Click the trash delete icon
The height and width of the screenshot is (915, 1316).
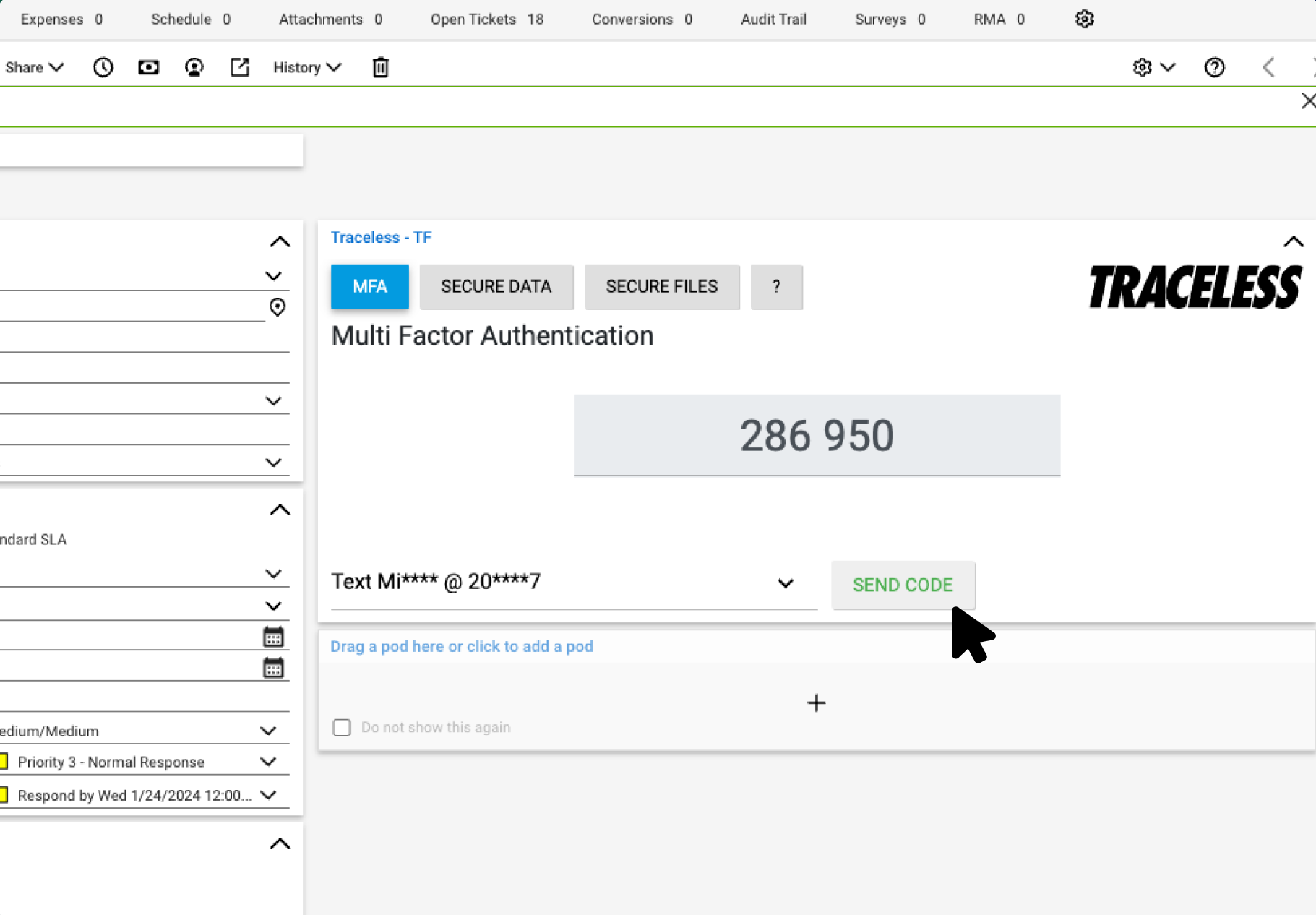click(380, 67)
